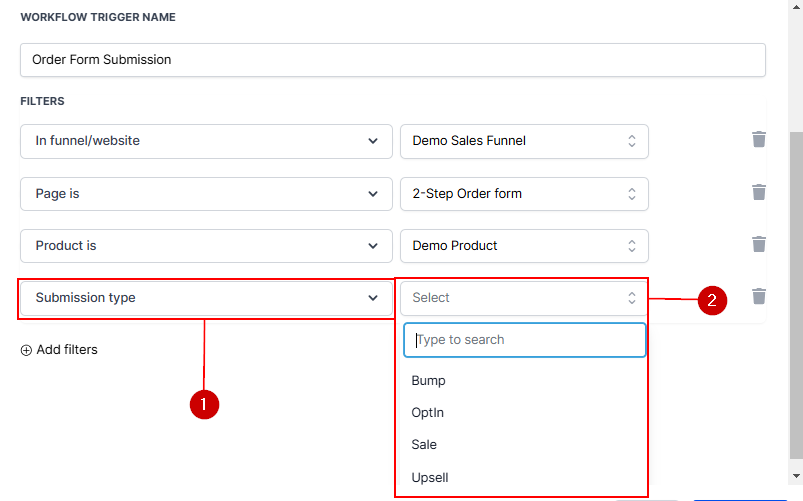
Task: Open the Page is filter dropdown
Action: tap(206, 194)
